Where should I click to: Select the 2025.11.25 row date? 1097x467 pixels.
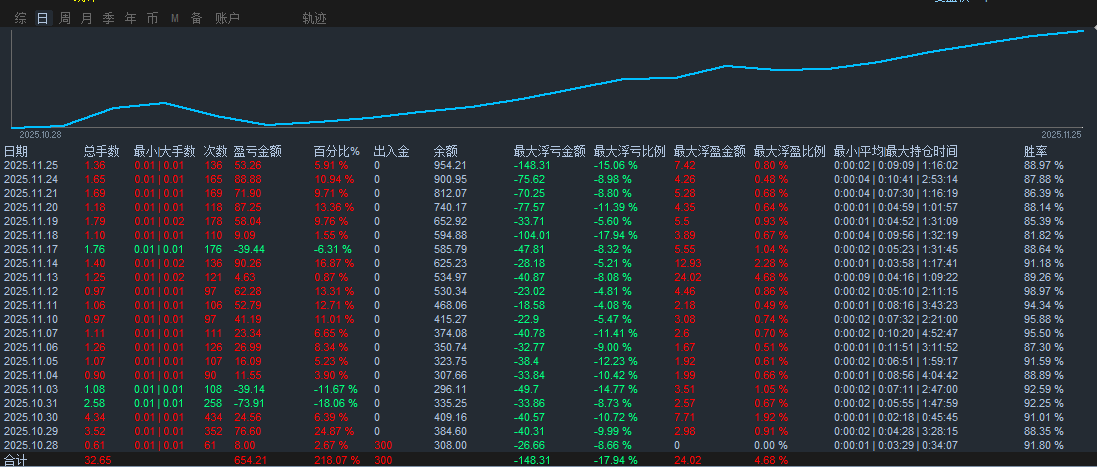click(31, 165)
